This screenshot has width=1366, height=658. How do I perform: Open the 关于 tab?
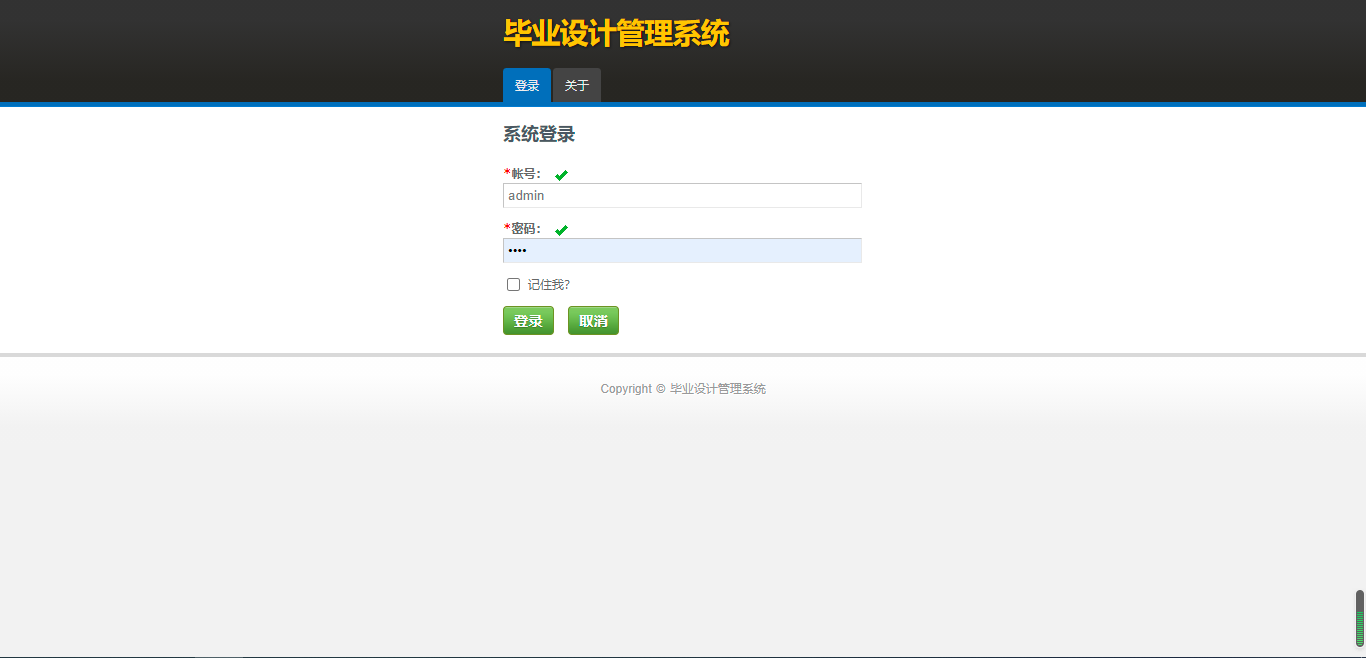pyautogui.click(x=577, y=85)
